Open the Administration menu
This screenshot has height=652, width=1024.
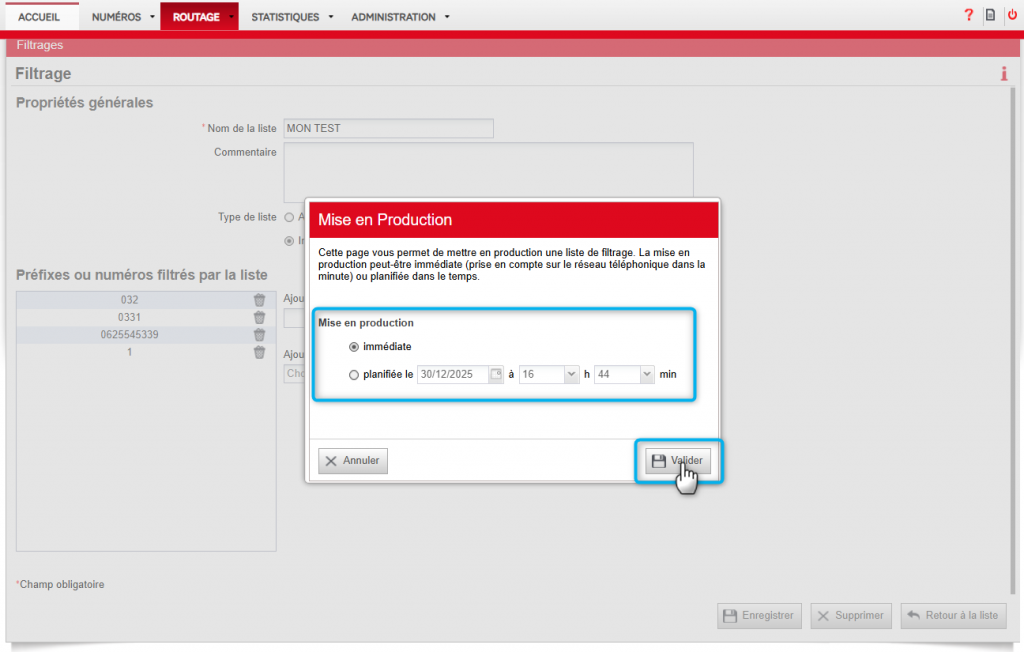point(400,17)
